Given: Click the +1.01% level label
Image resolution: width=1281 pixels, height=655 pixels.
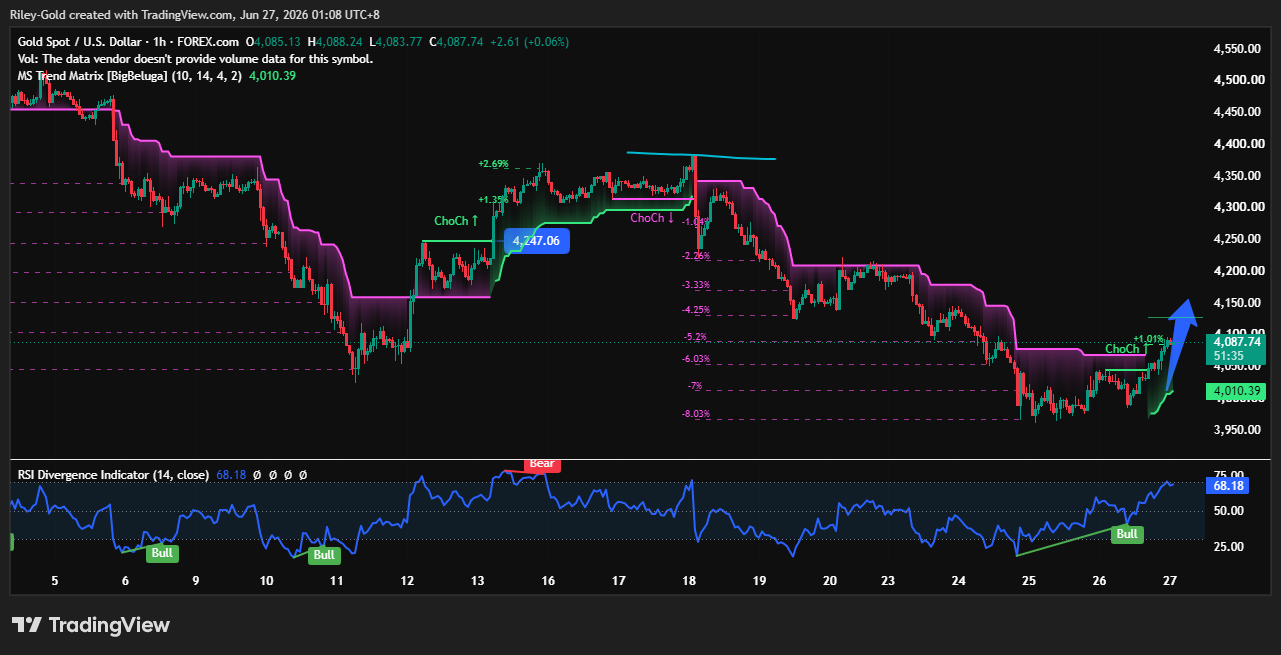Looking at the screenshot, I should 1149,338.
